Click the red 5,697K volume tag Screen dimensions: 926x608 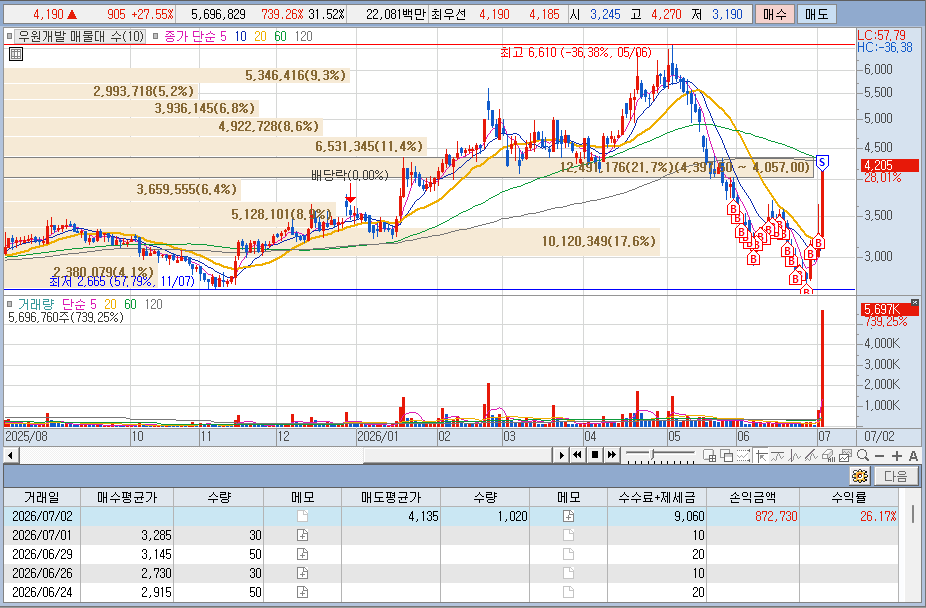tap(890, 309)
